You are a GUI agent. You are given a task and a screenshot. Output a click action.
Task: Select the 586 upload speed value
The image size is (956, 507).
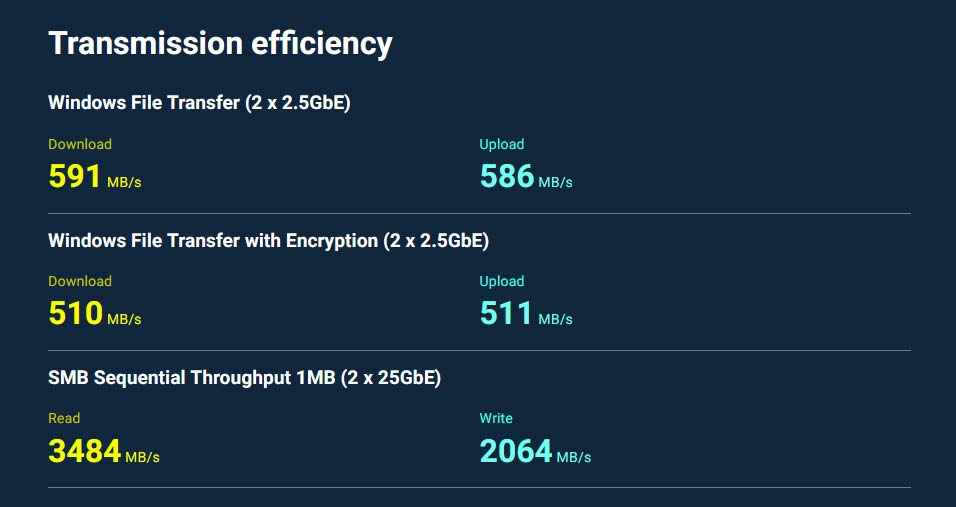click(x=507, y=177)
